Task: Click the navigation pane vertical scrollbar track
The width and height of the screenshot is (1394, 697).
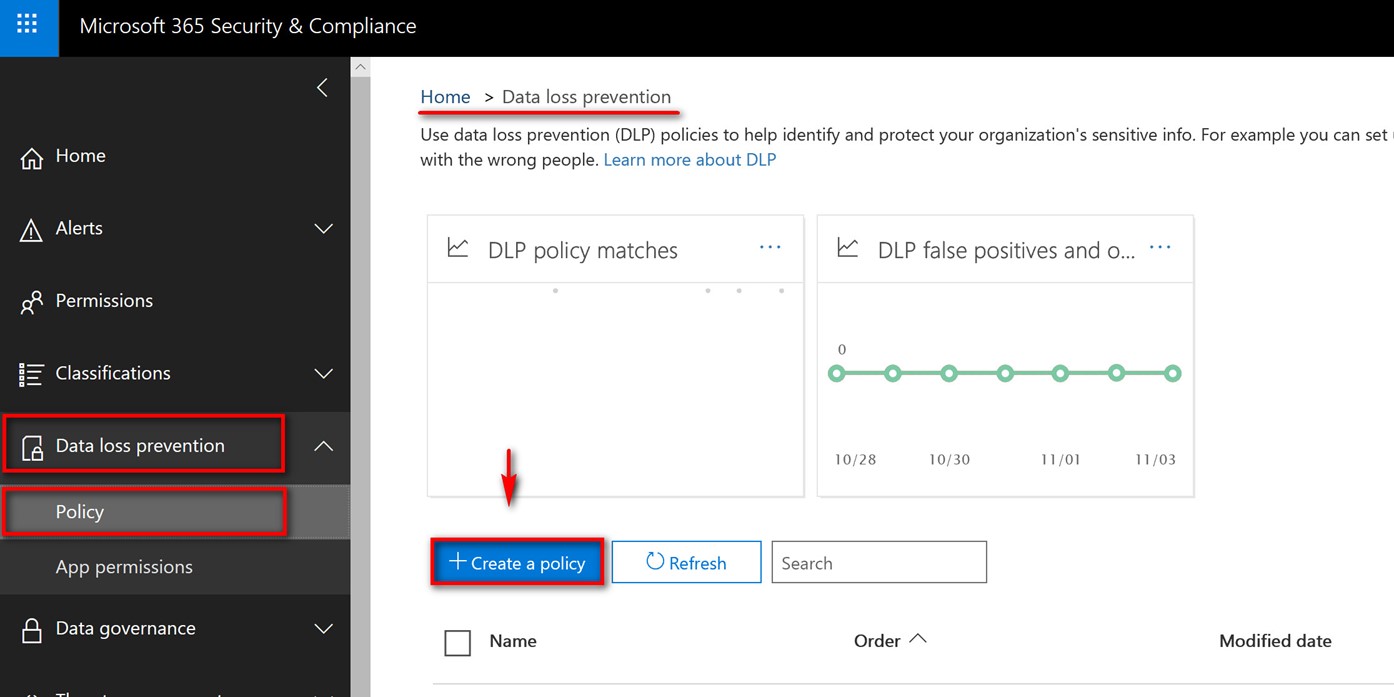Action: pyautogui.click(x=361, y=386)
